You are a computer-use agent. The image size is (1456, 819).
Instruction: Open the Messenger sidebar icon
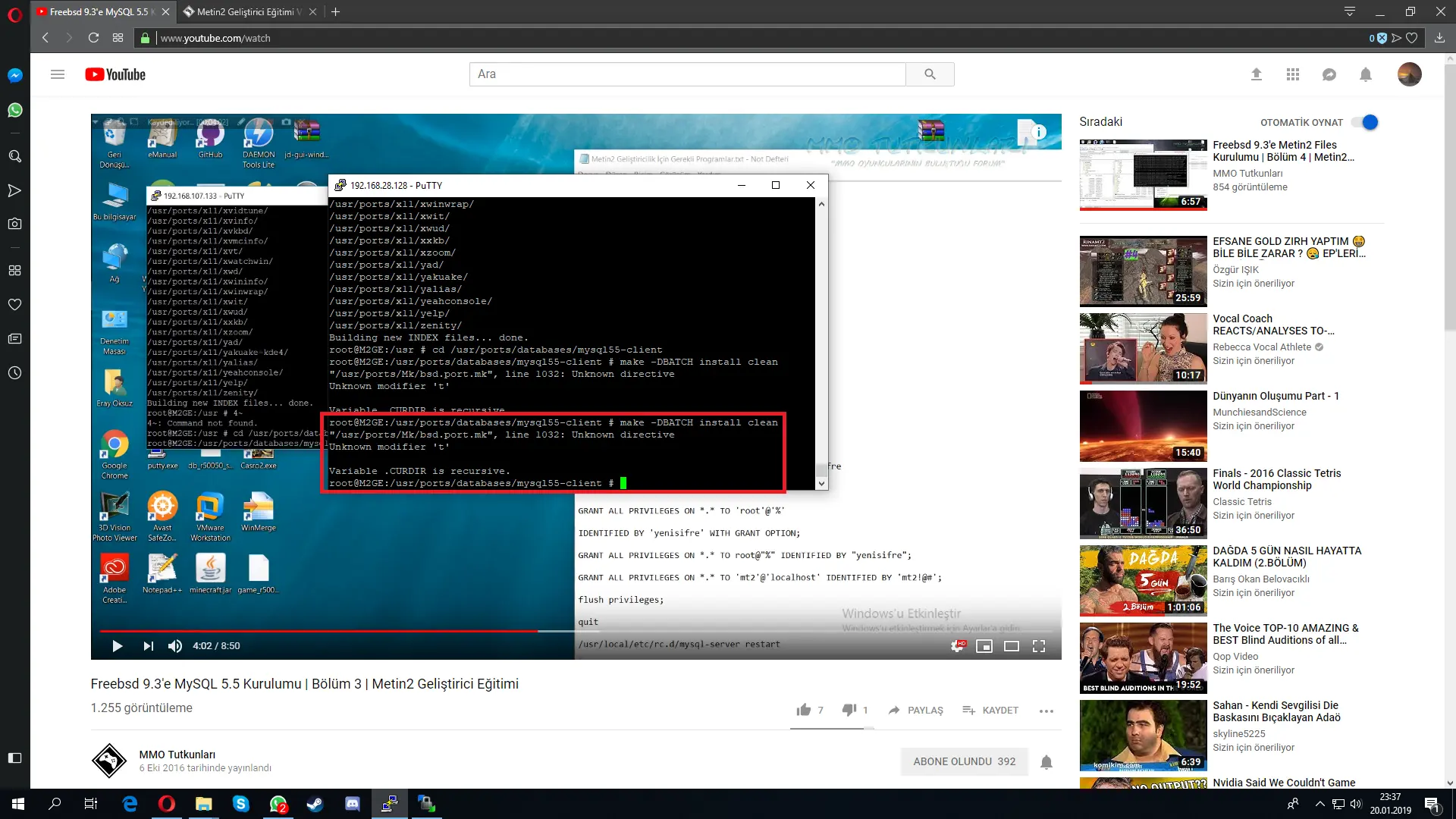click(14, 75)
